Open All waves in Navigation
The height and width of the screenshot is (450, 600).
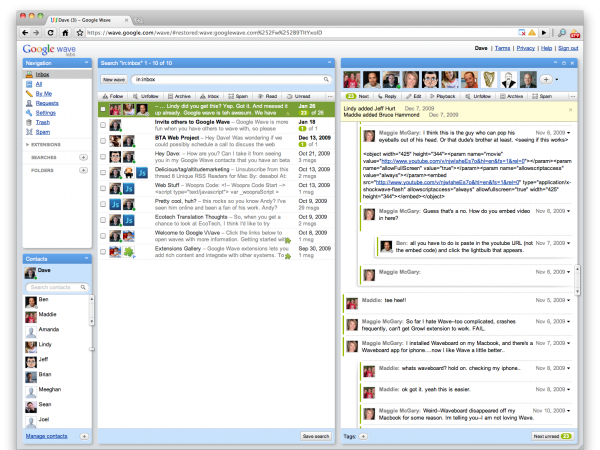(39, 84)
